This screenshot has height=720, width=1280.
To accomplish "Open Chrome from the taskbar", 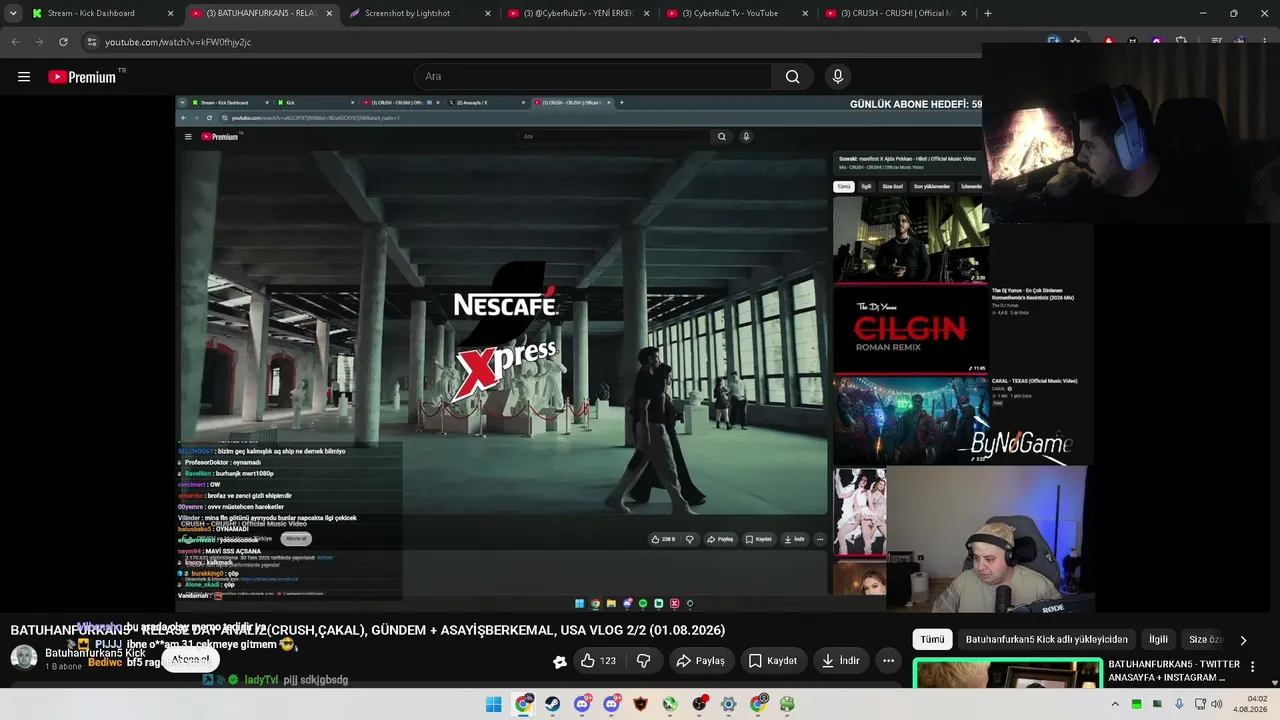I will tap(523, 705).
